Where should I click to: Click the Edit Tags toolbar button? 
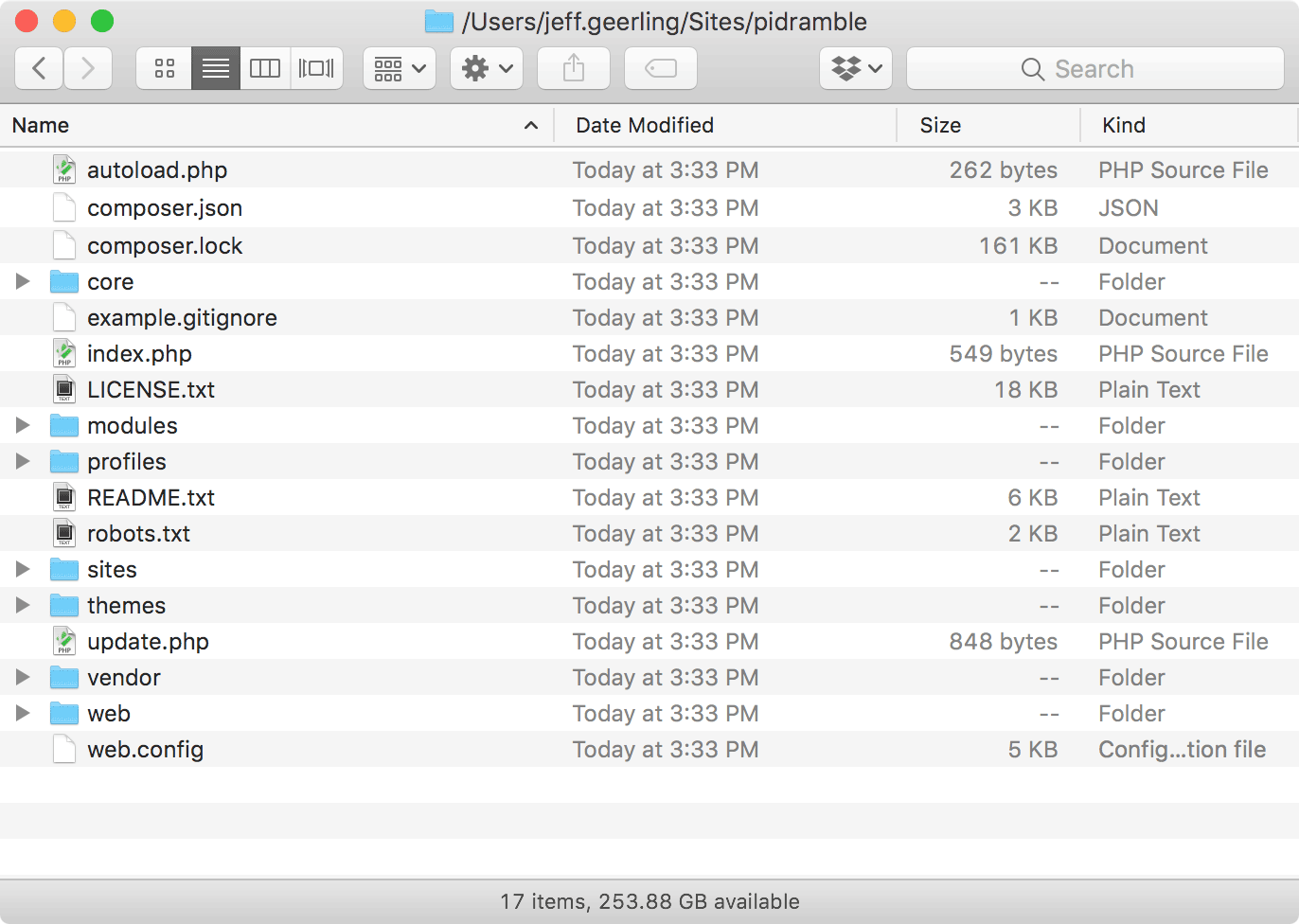661,68
